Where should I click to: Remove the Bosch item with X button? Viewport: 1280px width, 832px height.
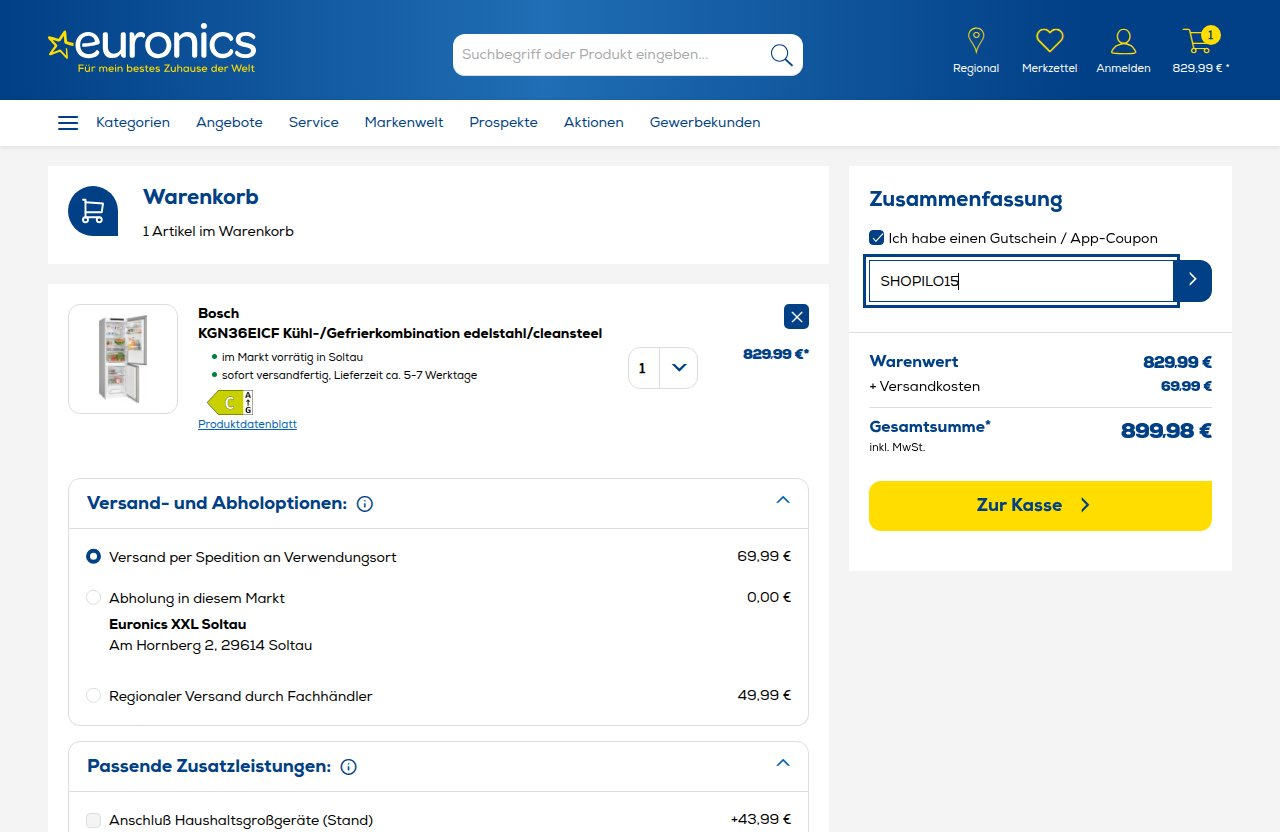point(796,317)
